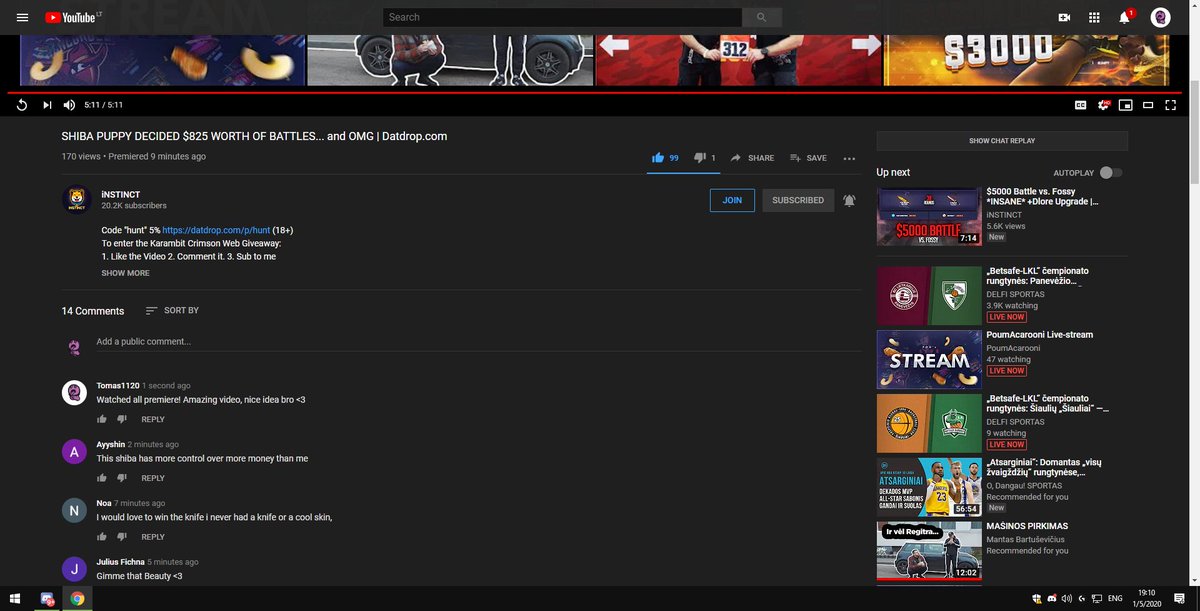Open player settings gear
This screenshot has width=1200, height=611.
click(x=1103, y=105)
